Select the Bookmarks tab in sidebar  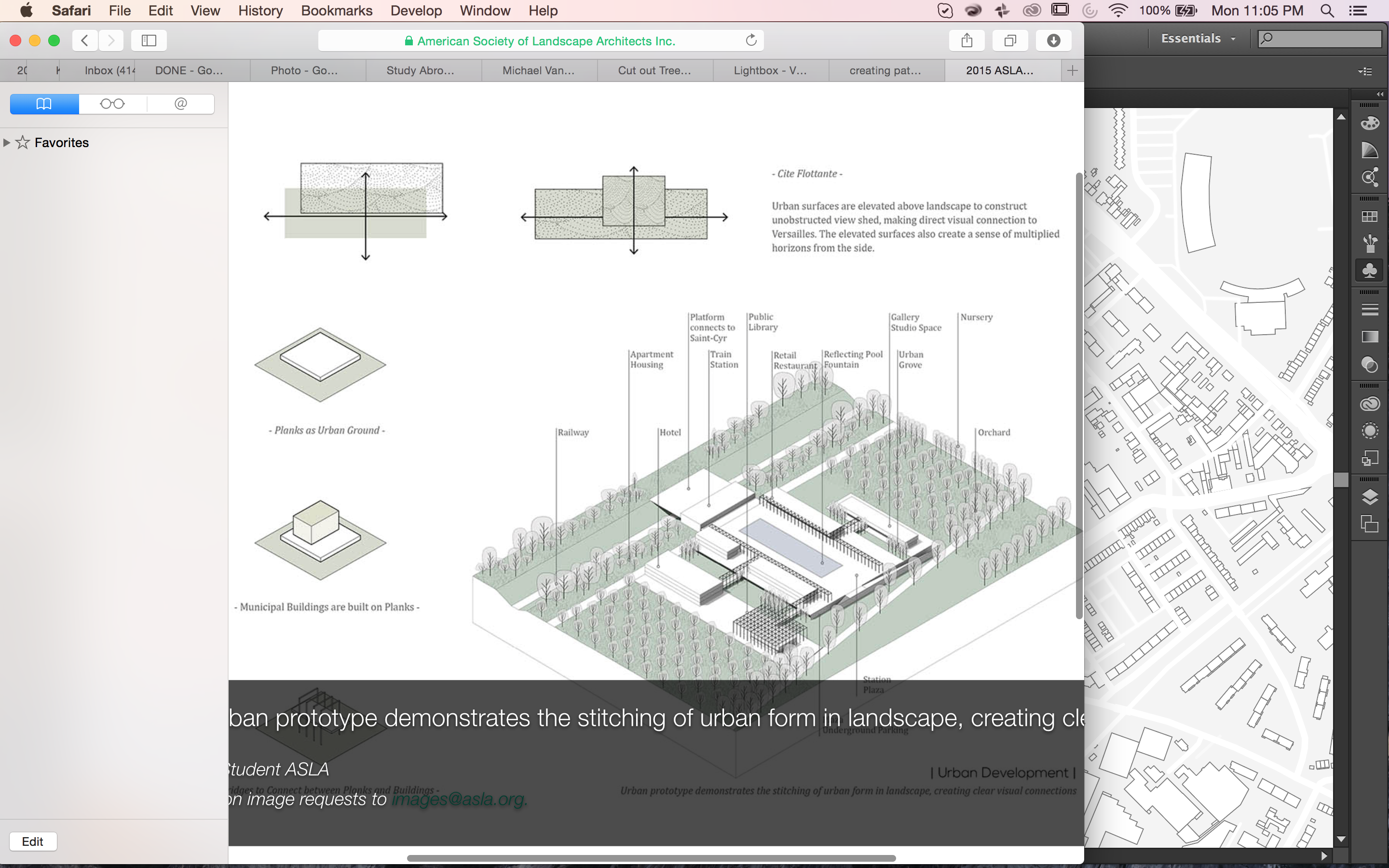click(43, 103)
